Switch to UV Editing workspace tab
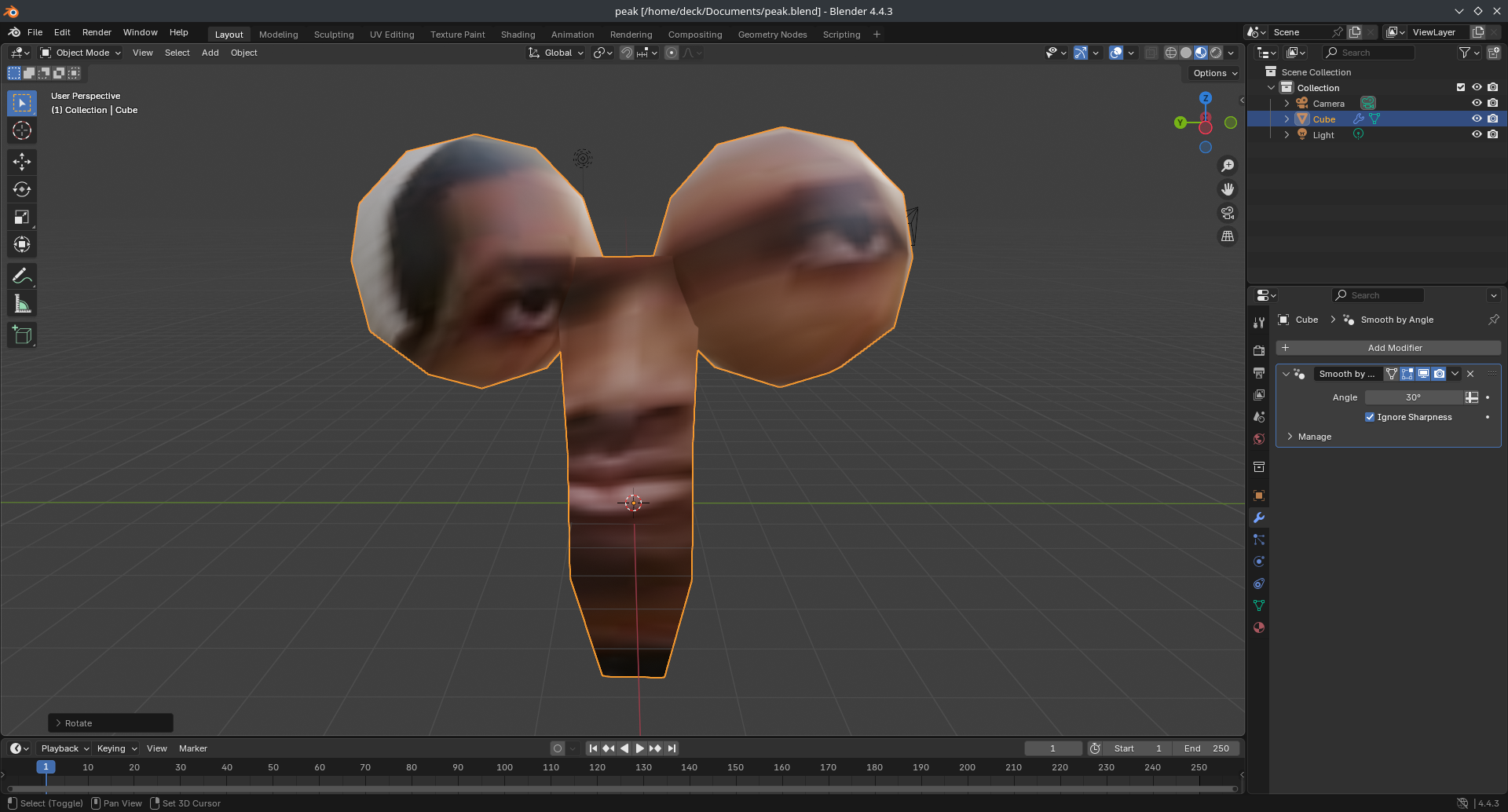Viewport: 1508px width, 812px height. click(x=392, y=35)
